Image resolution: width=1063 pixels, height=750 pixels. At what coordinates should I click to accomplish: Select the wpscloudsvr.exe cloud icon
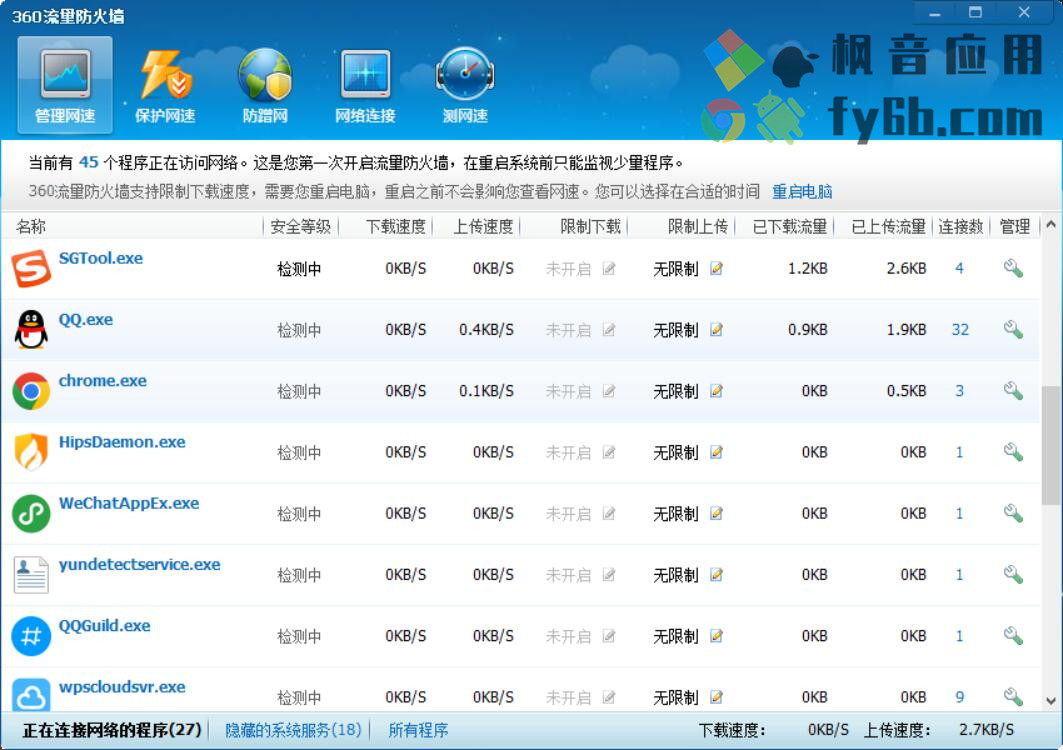click(x=31, y=694)
